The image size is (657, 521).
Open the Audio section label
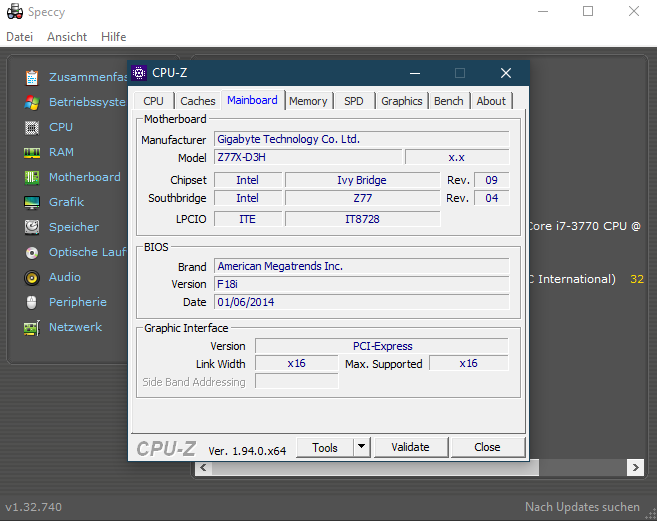[x=65, y=277]
